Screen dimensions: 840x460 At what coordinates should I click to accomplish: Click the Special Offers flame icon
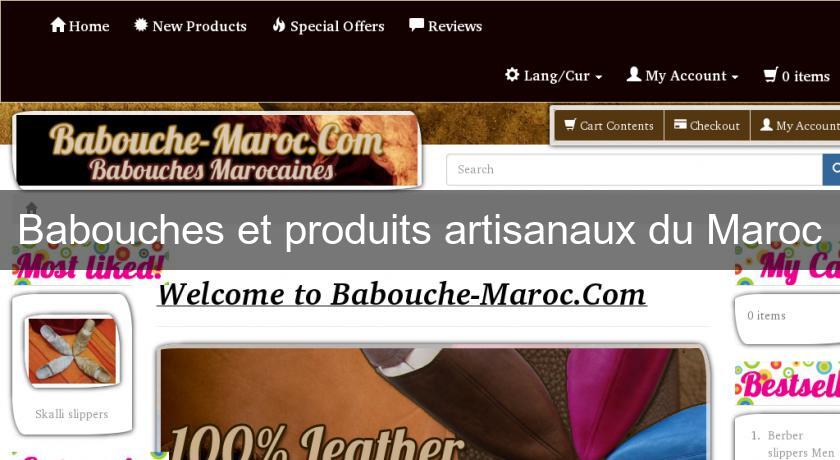pos(279,25)
